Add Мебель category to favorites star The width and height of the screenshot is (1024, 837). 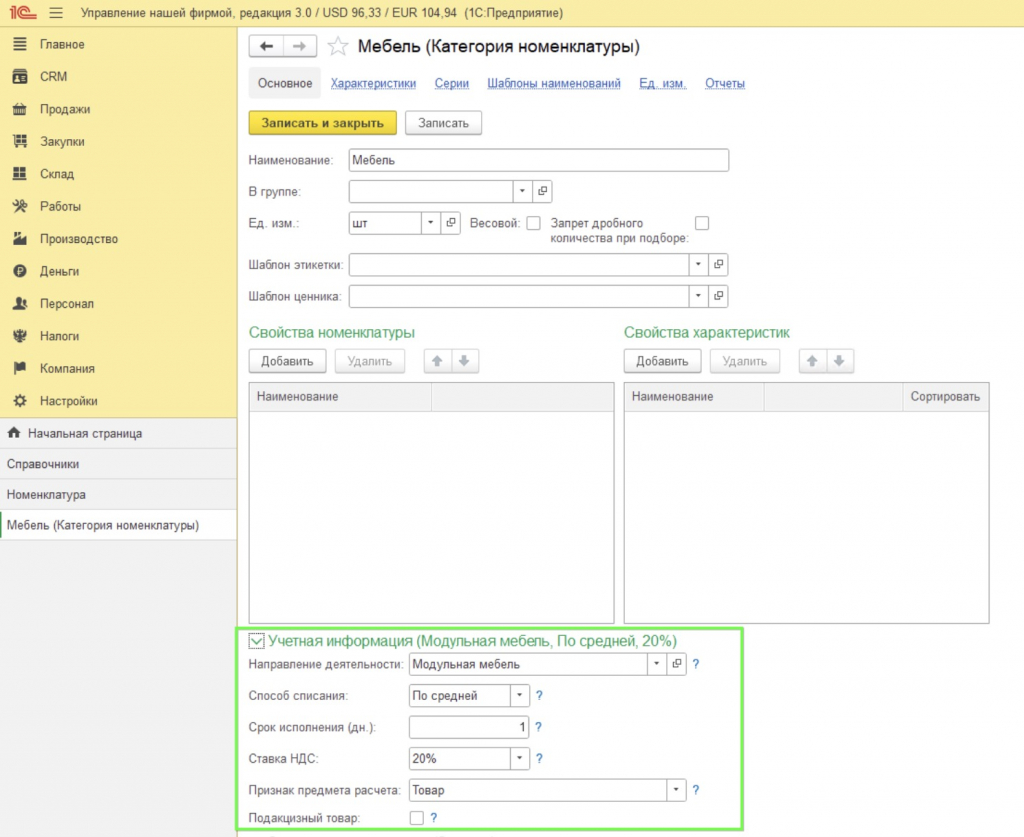coord(338,46)
